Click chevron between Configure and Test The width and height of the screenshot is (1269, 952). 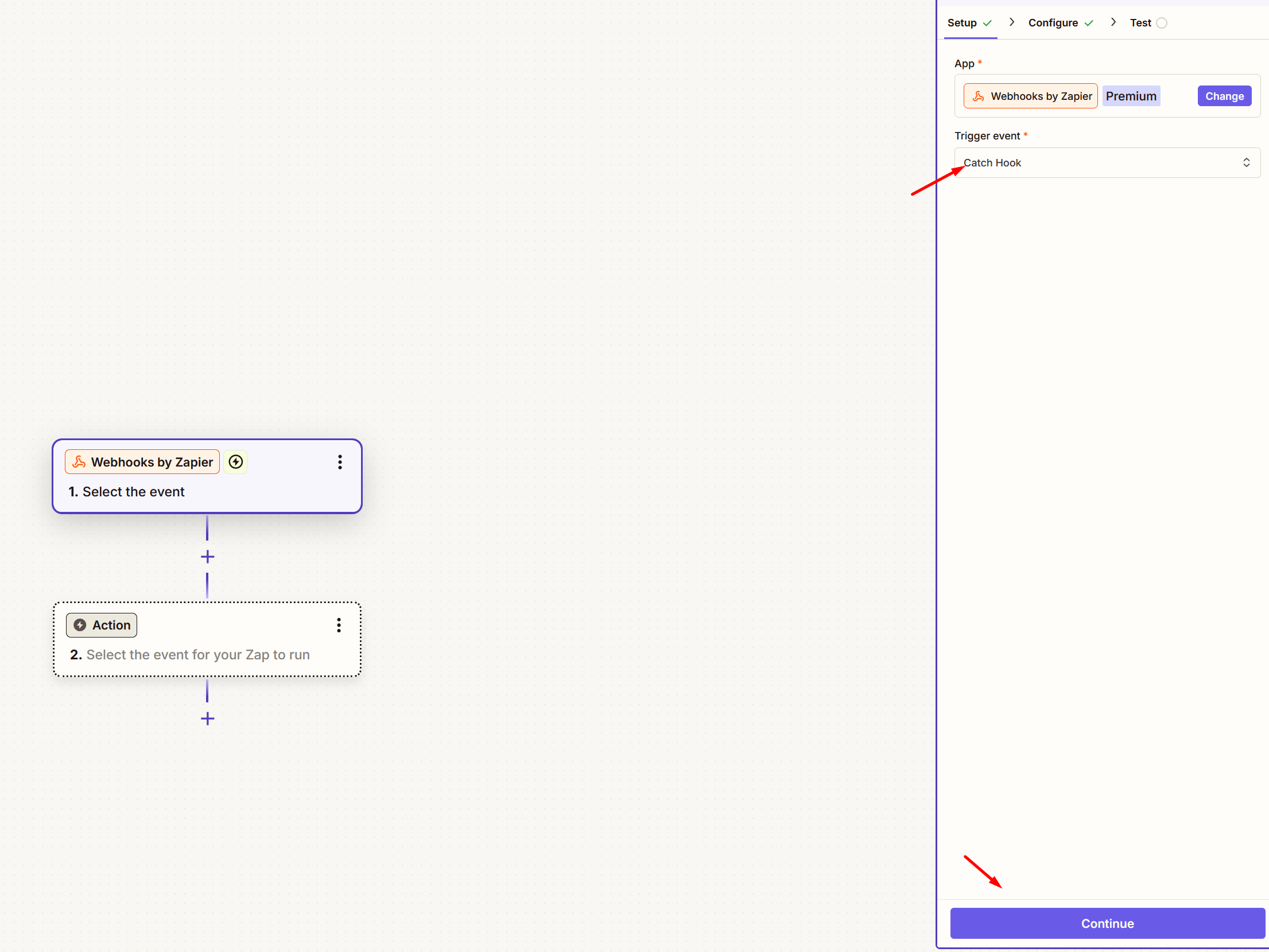pyautogui.click(x=1113, y=22)
